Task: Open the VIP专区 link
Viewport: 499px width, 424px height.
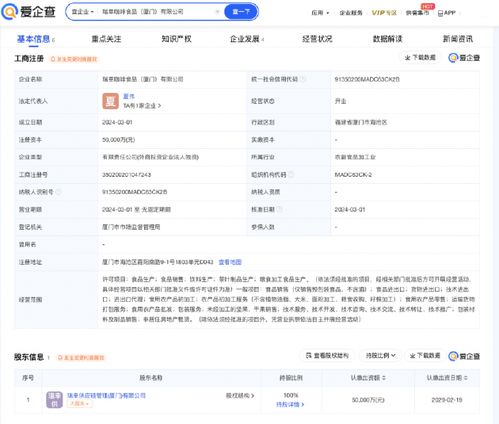Action: coord(384,13)
